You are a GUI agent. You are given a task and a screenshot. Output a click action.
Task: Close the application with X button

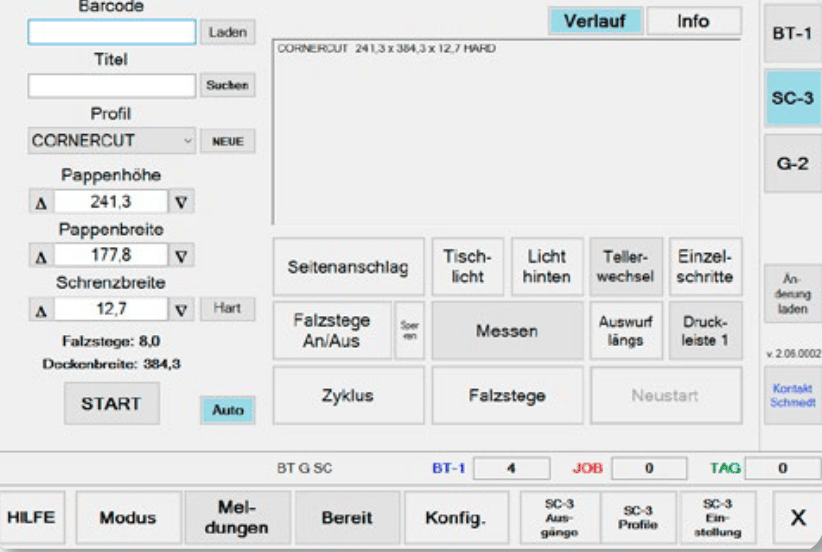tap(797, 517)
